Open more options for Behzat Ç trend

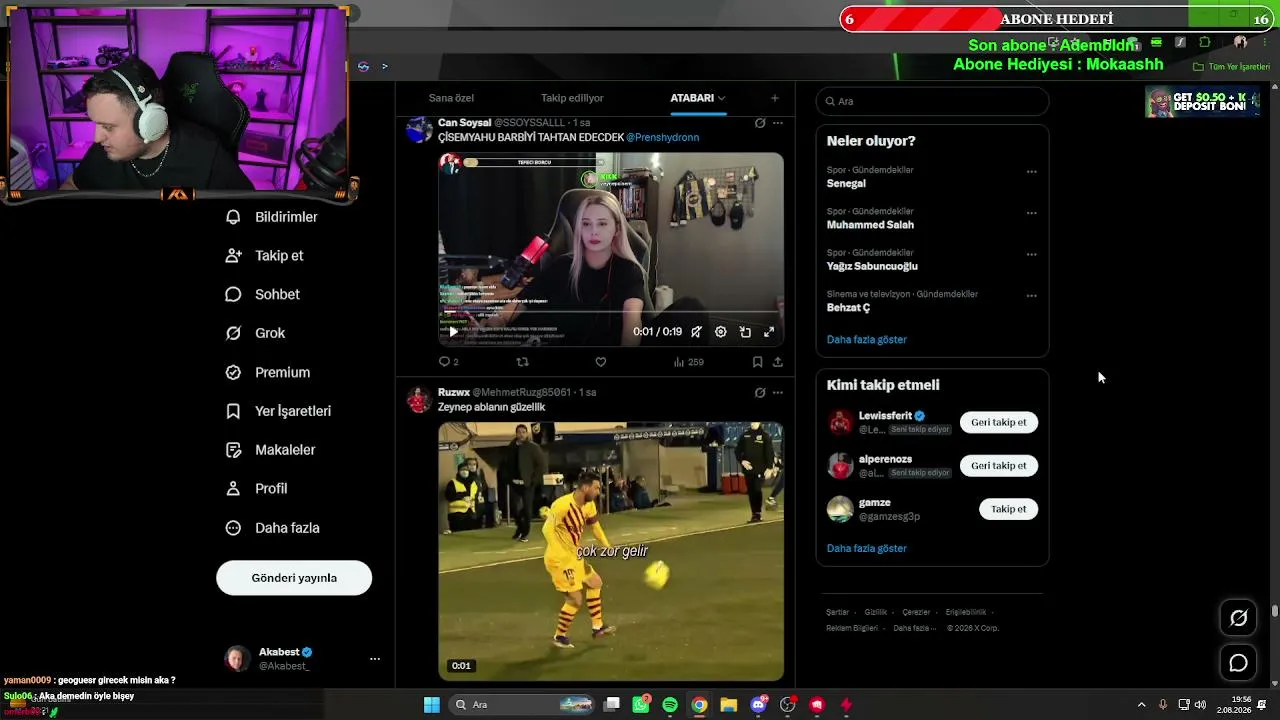click(1031, 296)
